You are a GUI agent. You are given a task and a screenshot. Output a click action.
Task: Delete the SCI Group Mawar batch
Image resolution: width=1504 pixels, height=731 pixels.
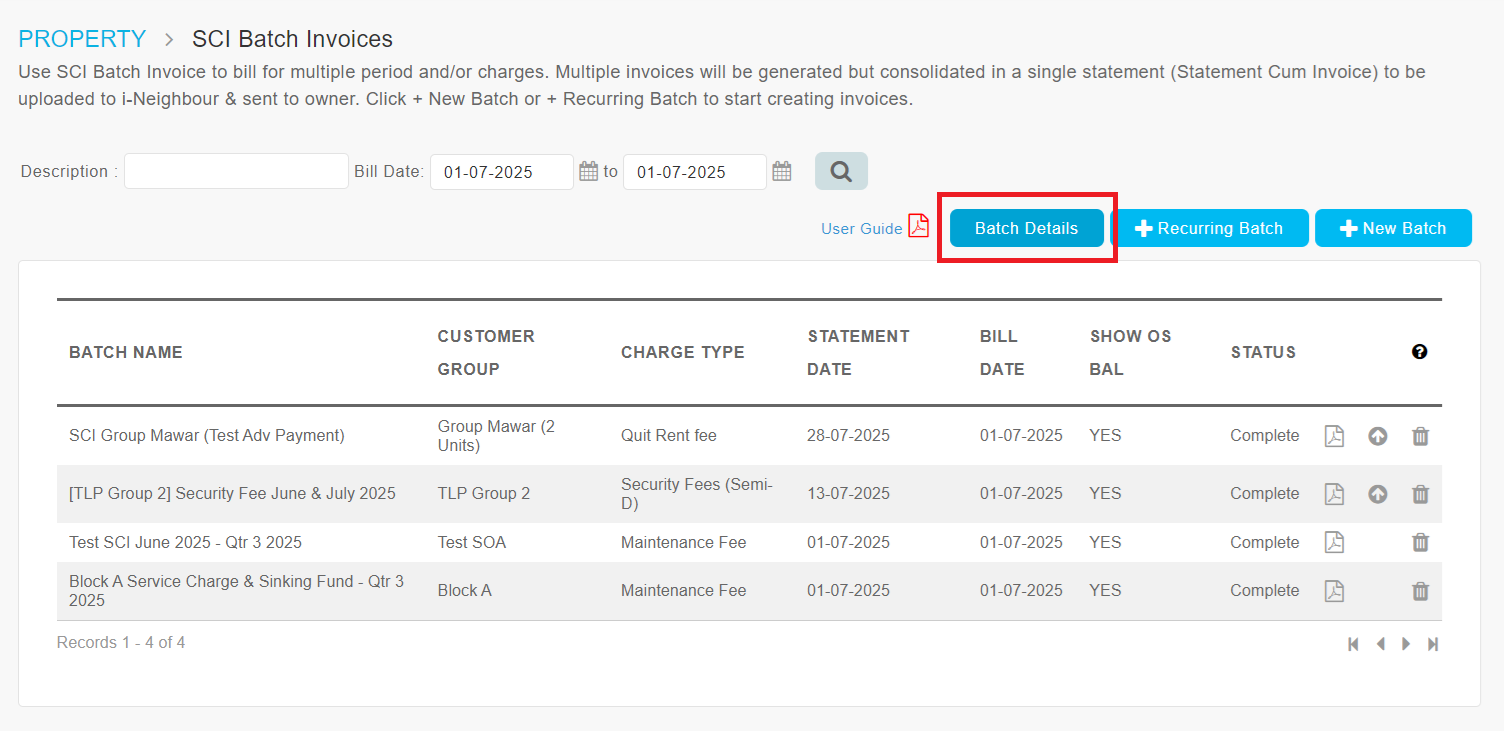[x=1420, y=436]
